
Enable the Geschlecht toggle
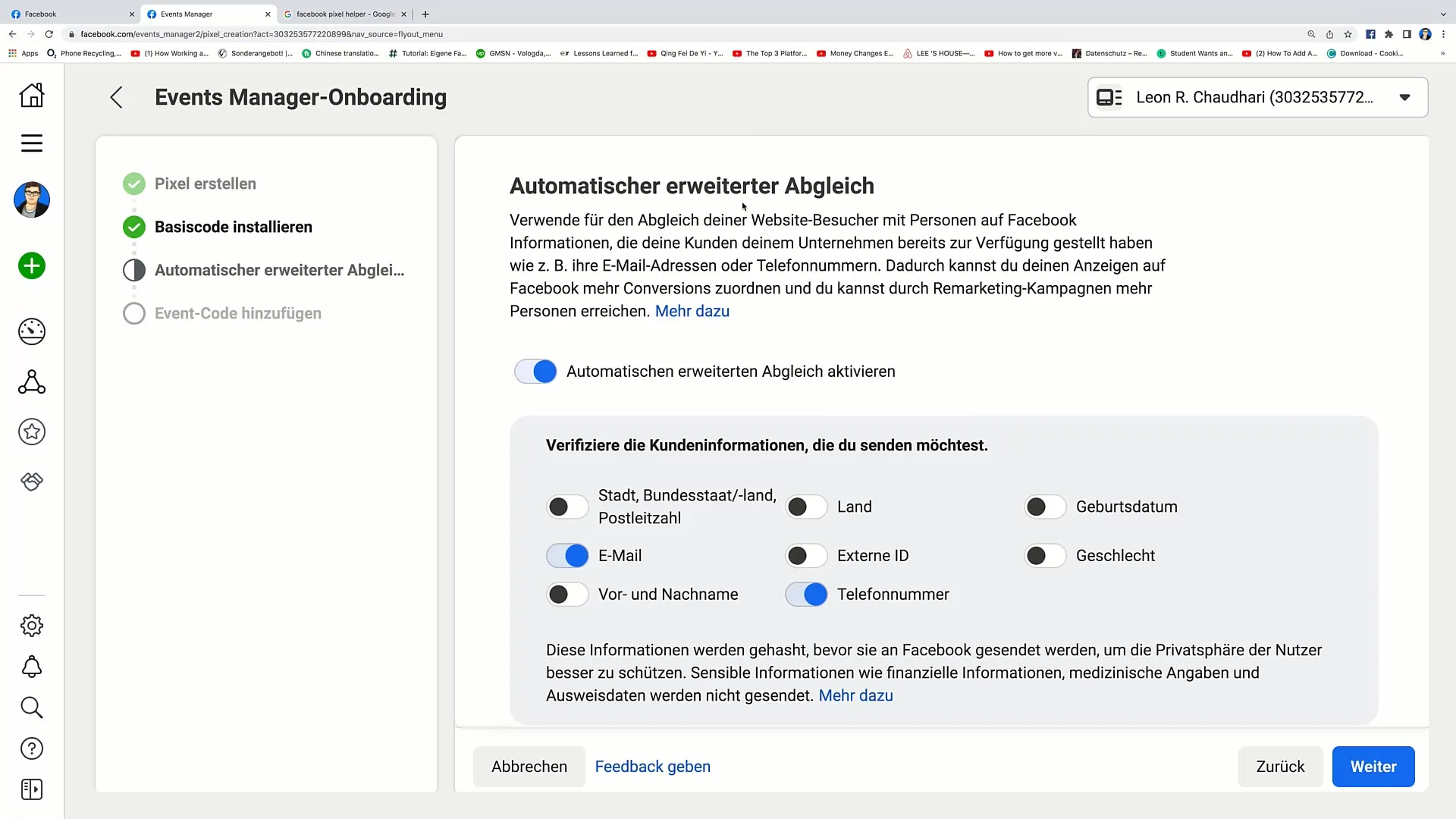click(x=1045, y=556)
